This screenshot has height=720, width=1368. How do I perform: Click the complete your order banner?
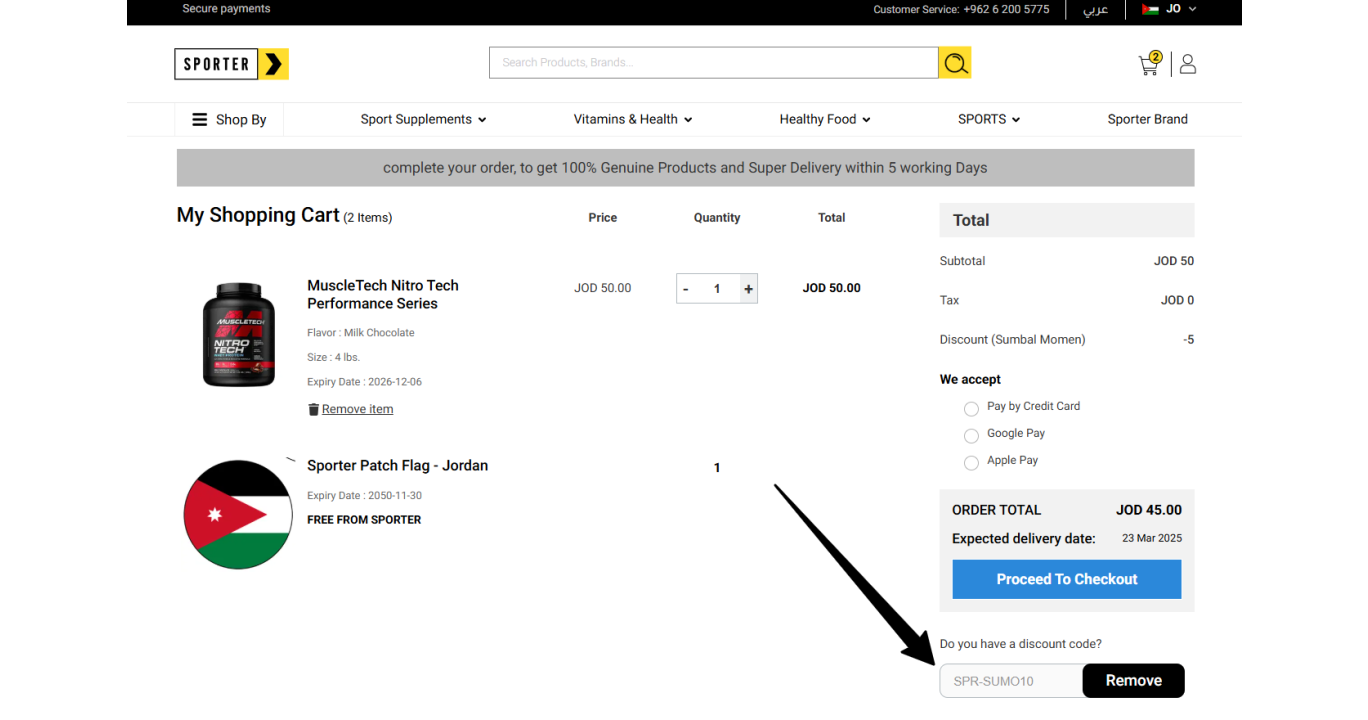(x=685, y=168)
